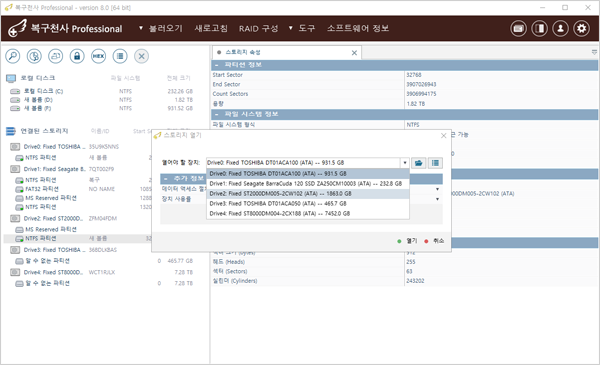Click the 새로고침 menu item

pos(211,28)
